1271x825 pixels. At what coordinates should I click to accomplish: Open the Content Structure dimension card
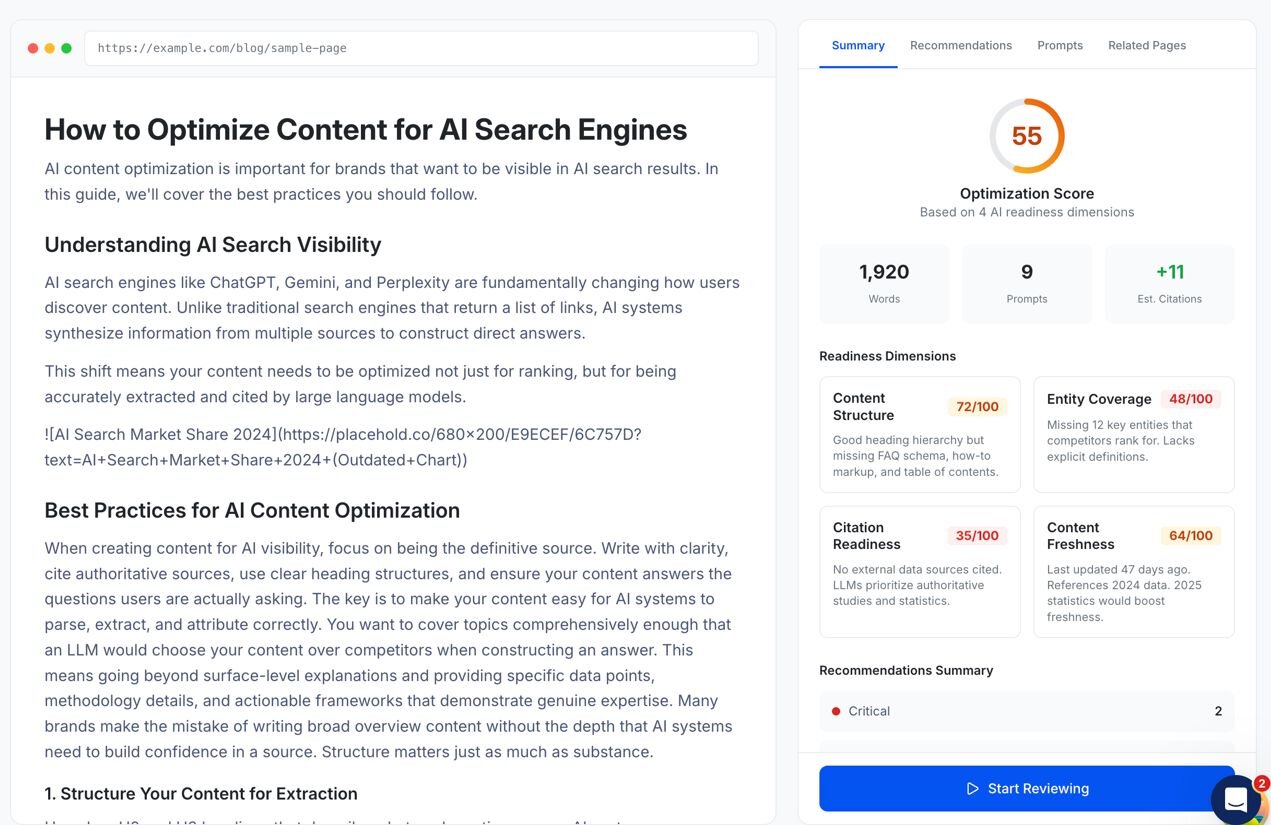point(919,434)
